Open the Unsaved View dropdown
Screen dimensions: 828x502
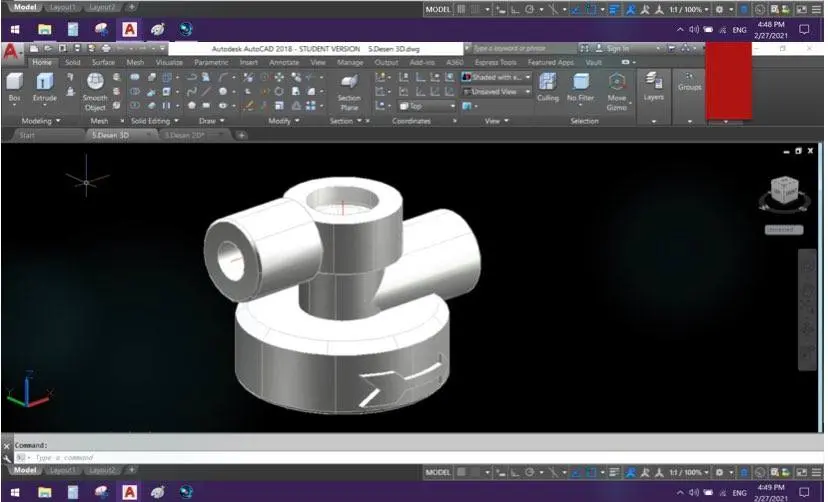[x=495, y=92]
